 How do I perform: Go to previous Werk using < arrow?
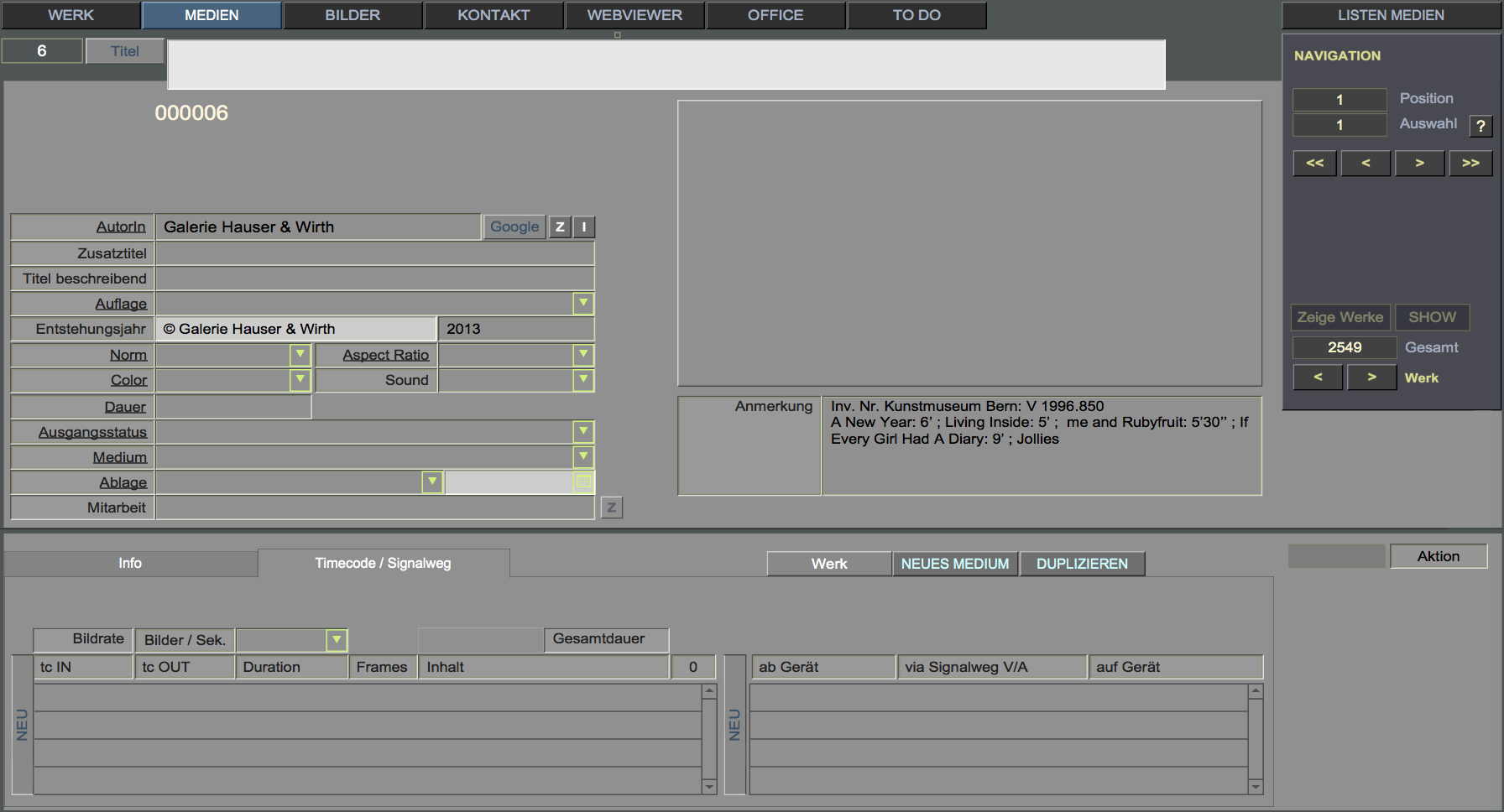point(1318,377)
